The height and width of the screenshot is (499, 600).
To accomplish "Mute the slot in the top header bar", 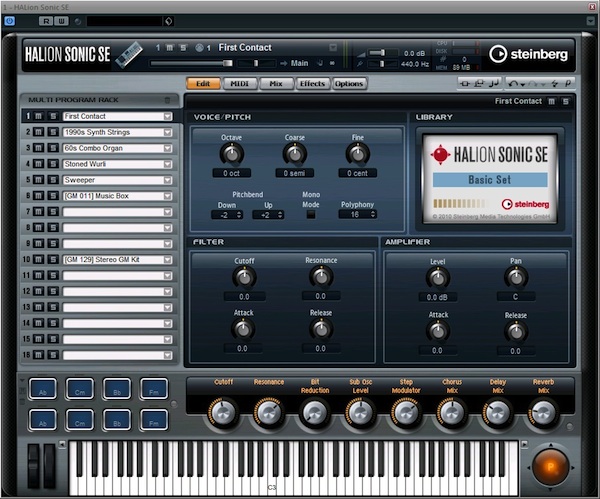I will [x=170, y=47].
